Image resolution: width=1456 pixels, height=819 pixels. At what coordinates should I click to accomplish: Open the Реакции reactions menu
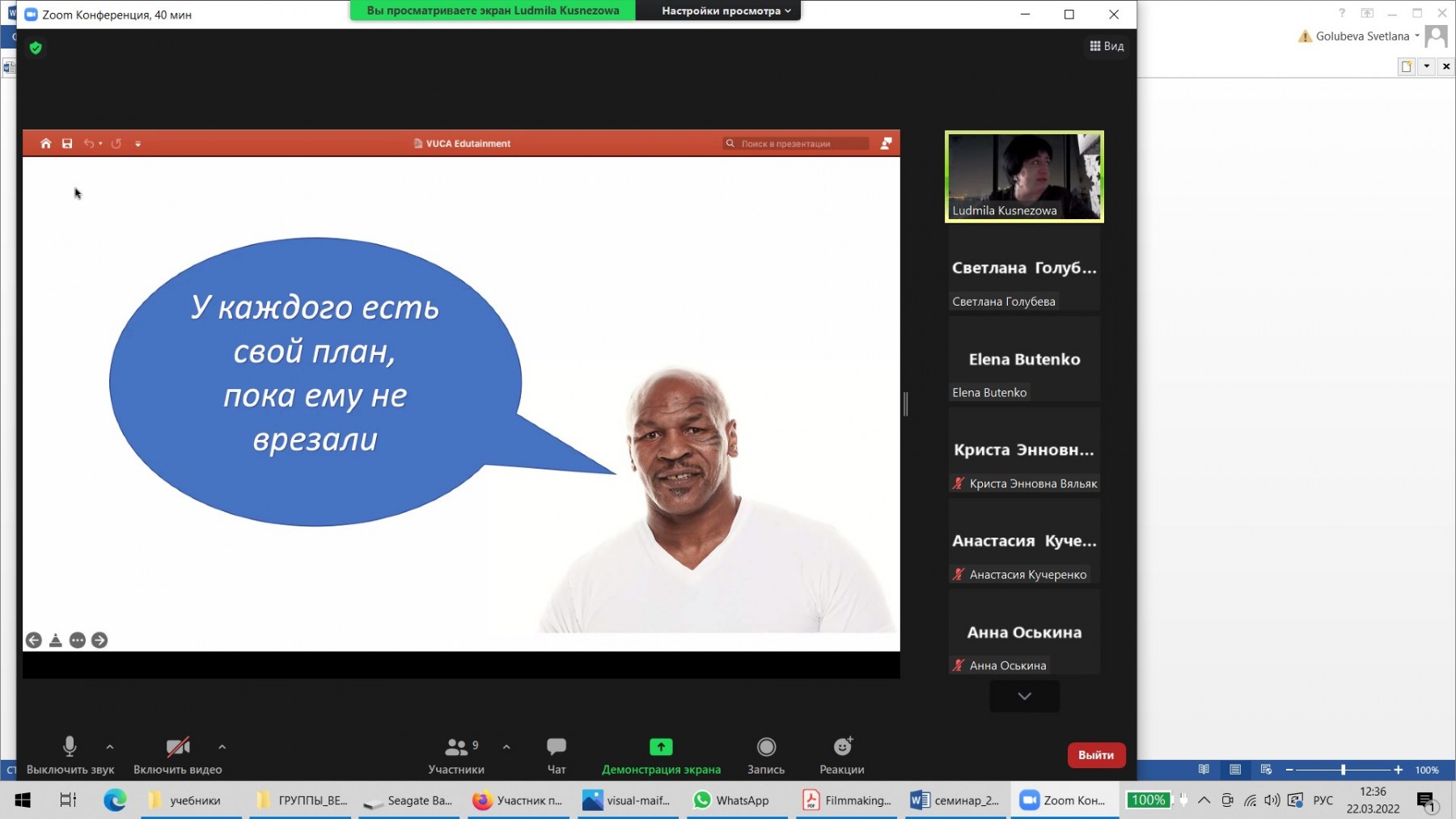point(842,747)
